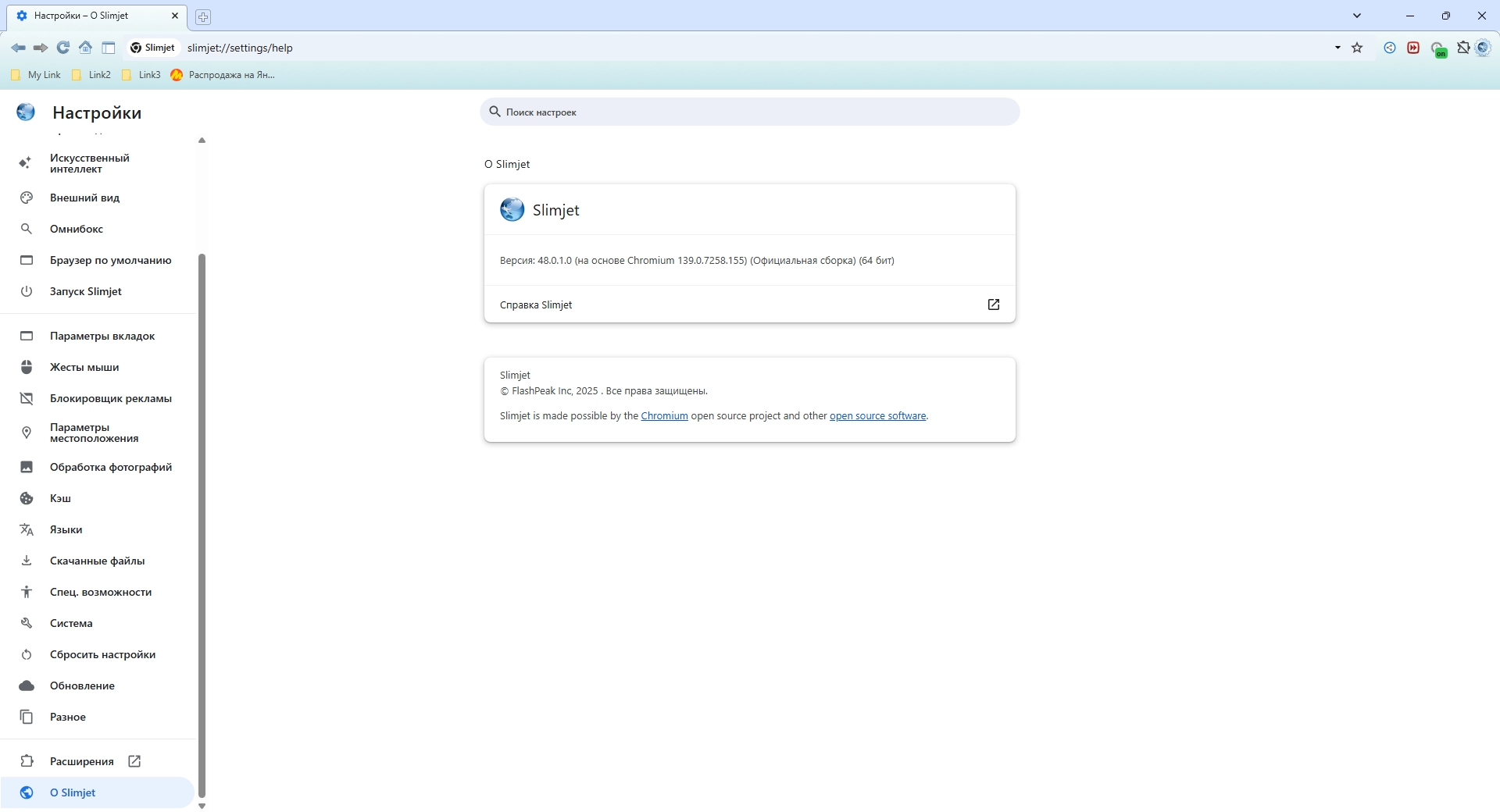Screen dimensions: 1500x812
Task: Select the 'Настройки – О Slimjet' tab
Action: click(98, 16)
